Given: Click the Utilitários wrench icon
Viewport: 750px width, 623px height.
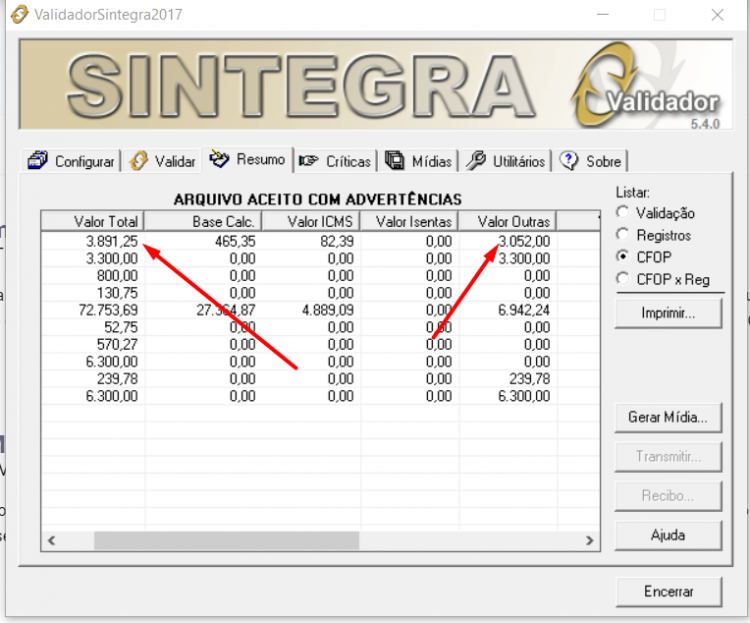Looking at the screenshot, I should coord(476,161).
